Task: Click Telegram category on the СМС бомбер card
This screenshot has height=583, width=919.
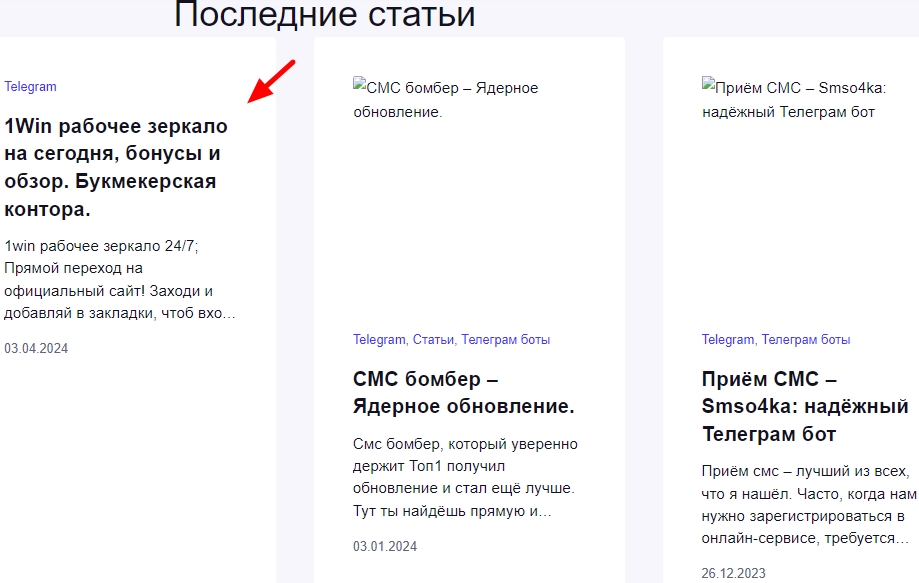Action: pos(379,340)
